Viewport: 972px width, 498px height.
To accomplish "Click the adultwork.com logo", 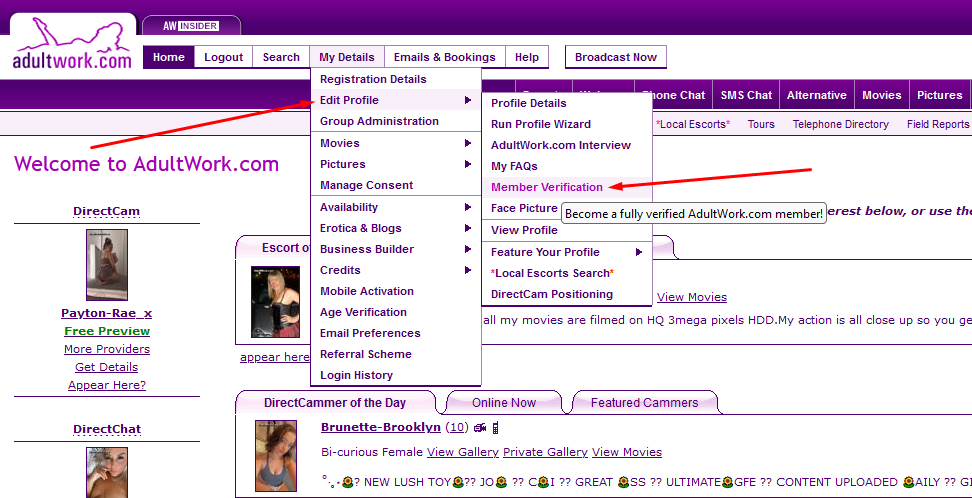I will click(x=73, y=43).
